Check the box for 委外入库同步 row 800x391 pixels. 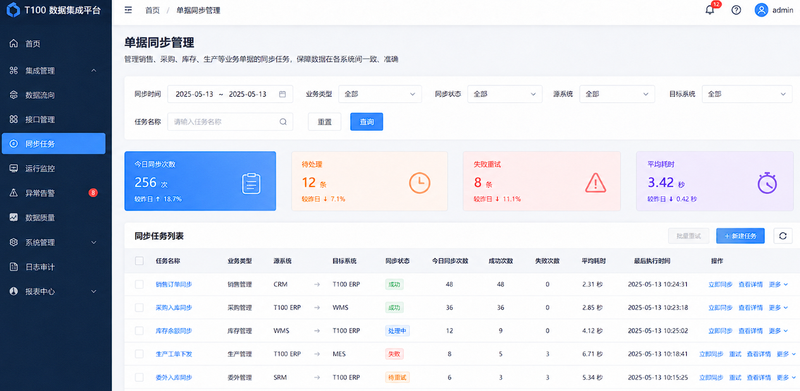(x=139, y=377)
